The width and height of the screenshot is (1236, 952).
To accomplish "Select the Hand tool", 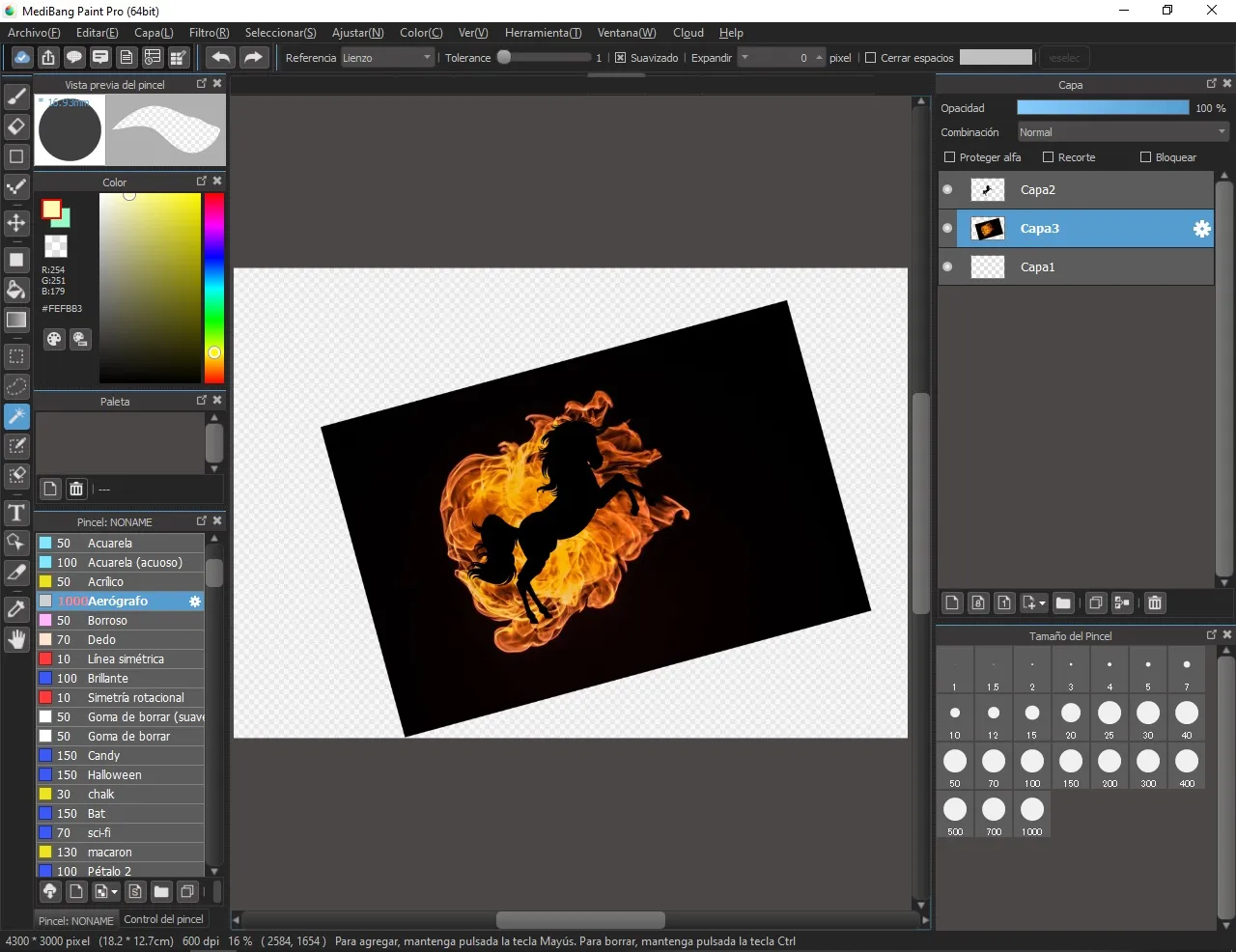I will point(16,639).
